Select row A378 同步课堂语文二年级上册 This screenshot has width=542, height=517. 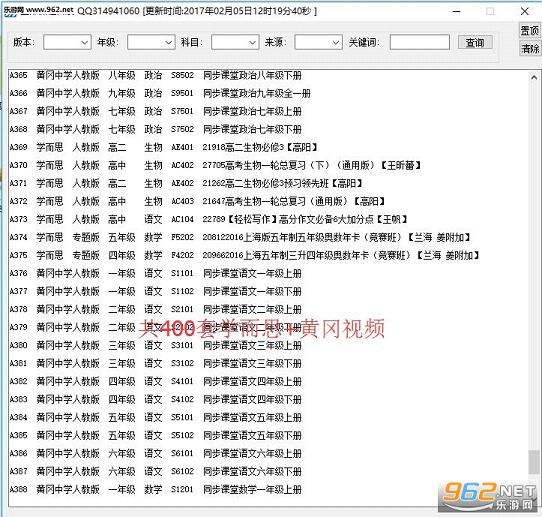click(156, 309)
